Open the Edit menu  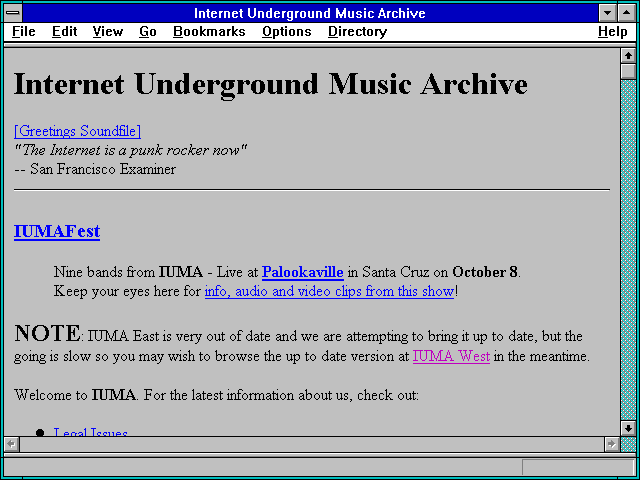[x=64, y=32]
